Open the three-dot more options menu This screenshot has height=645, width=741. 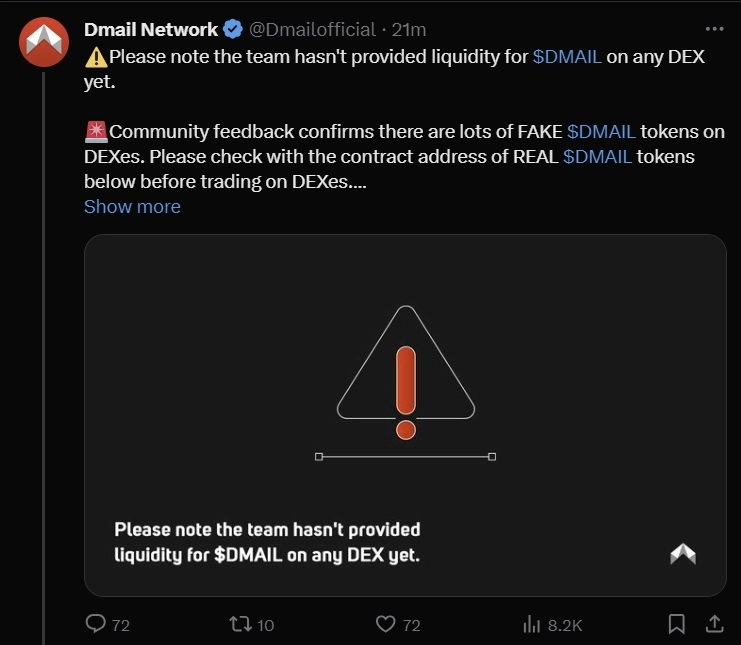coord(713,27)
